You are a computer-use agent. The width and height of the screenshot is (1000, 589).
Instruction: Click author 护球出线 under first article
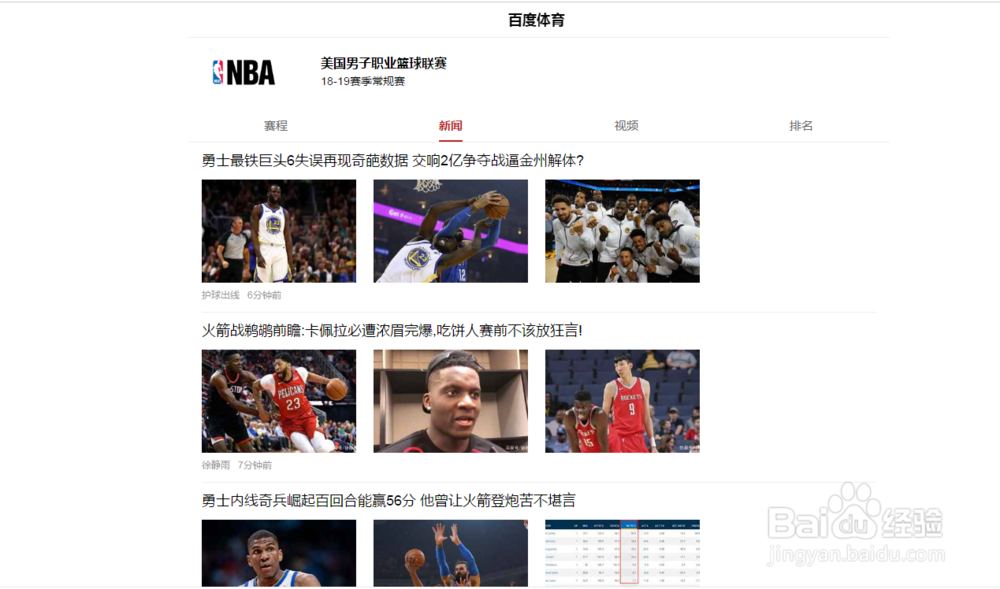point(221,294)
